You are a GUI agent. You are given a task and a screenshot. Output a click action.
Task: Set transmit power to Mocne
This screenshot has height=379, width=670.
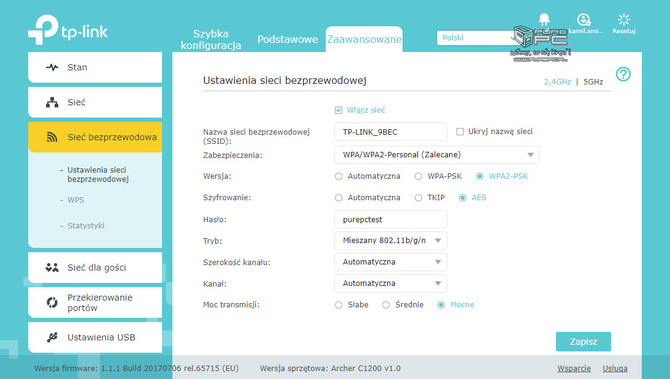point(441,305)
